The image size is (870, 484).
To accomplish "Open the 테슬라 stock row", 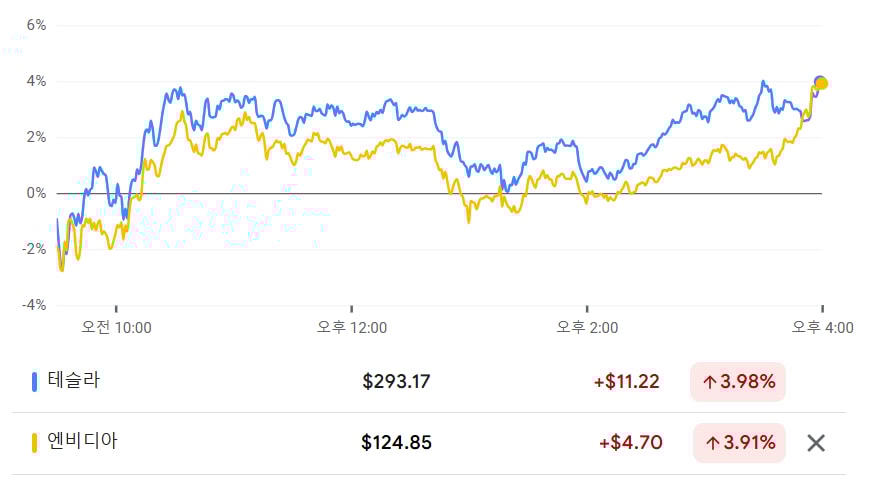I will [428, 382].
